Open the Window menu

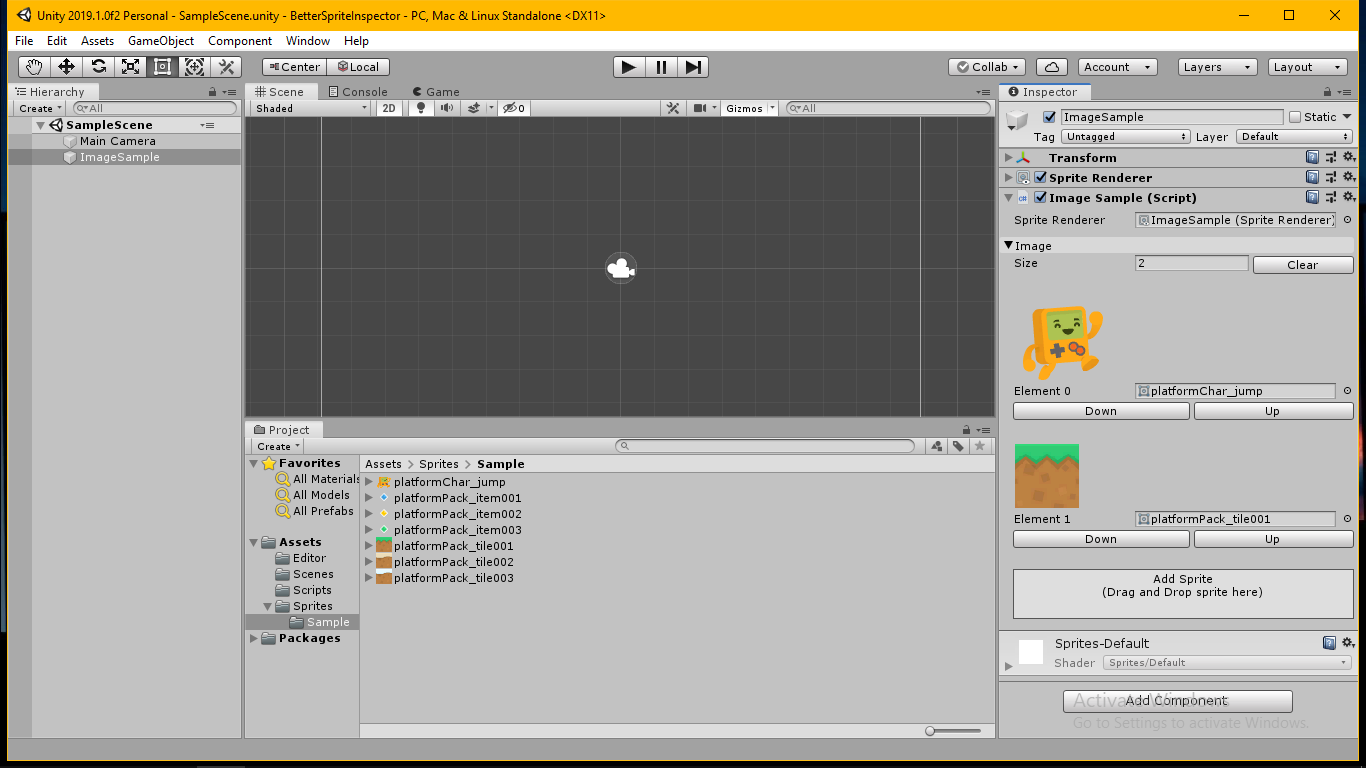(x=308, y=41)
